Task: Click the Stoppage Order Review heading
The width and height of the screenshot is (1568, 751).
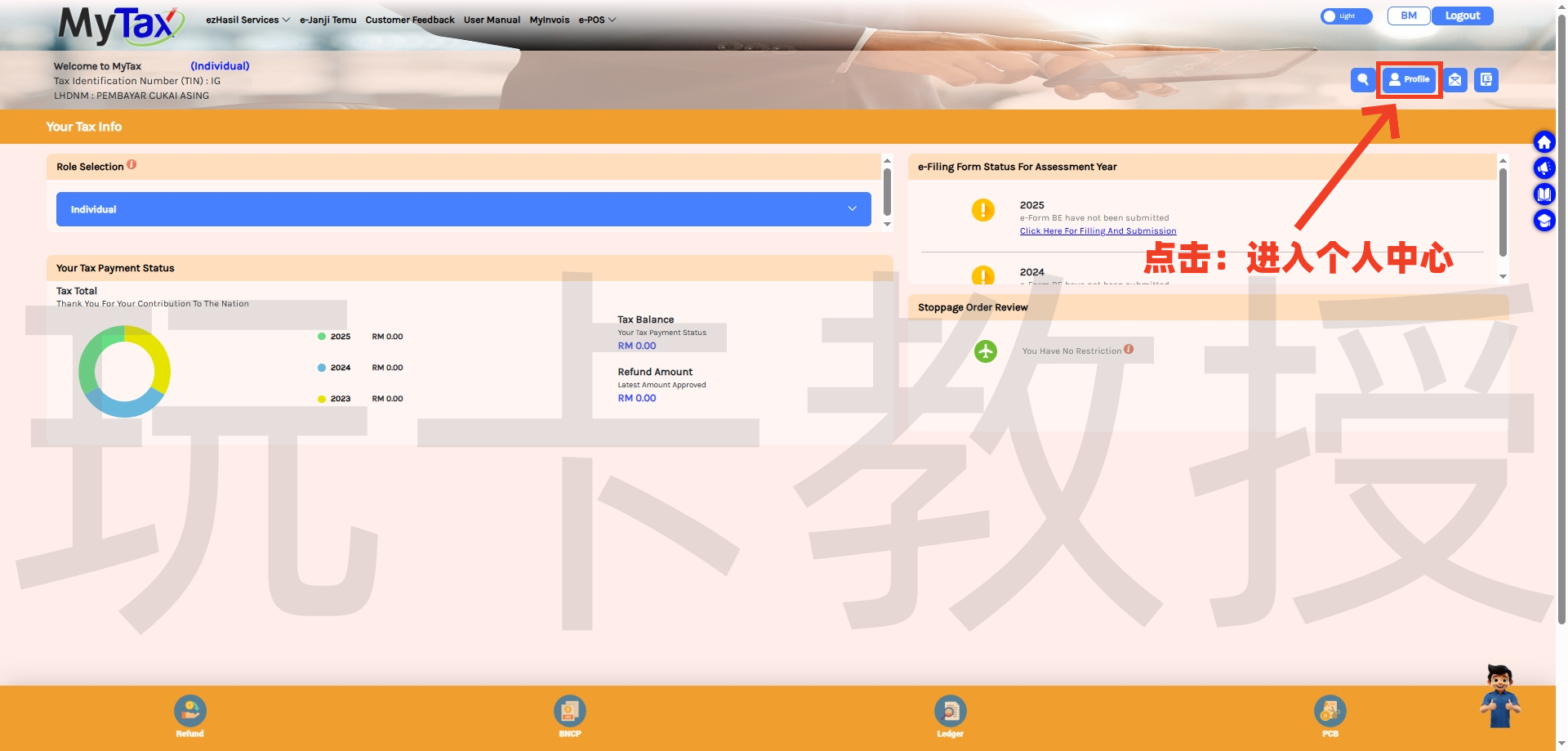Action: tap(973, 307)
